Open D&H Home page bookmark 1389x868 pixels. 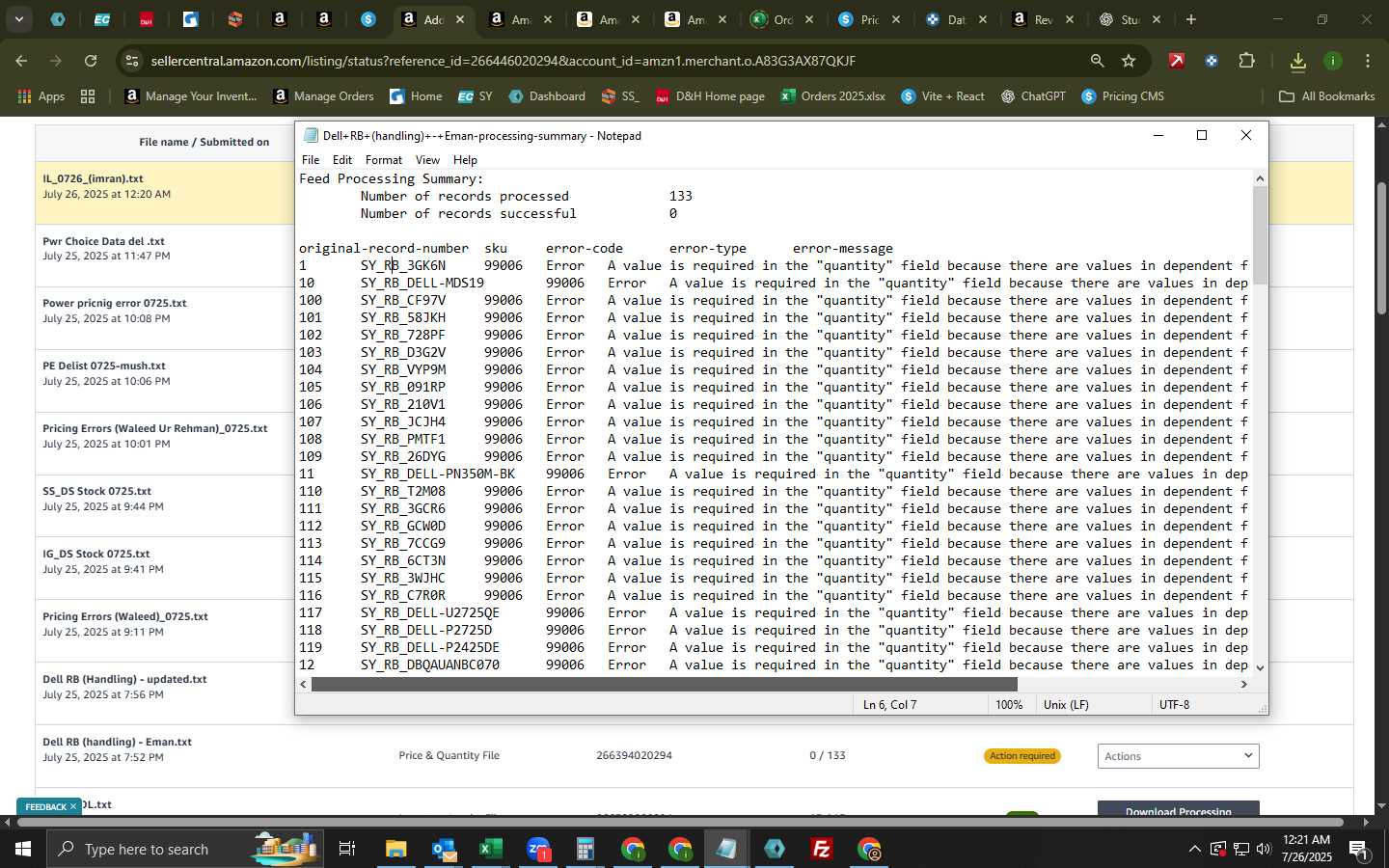click(x=710, y=96)
